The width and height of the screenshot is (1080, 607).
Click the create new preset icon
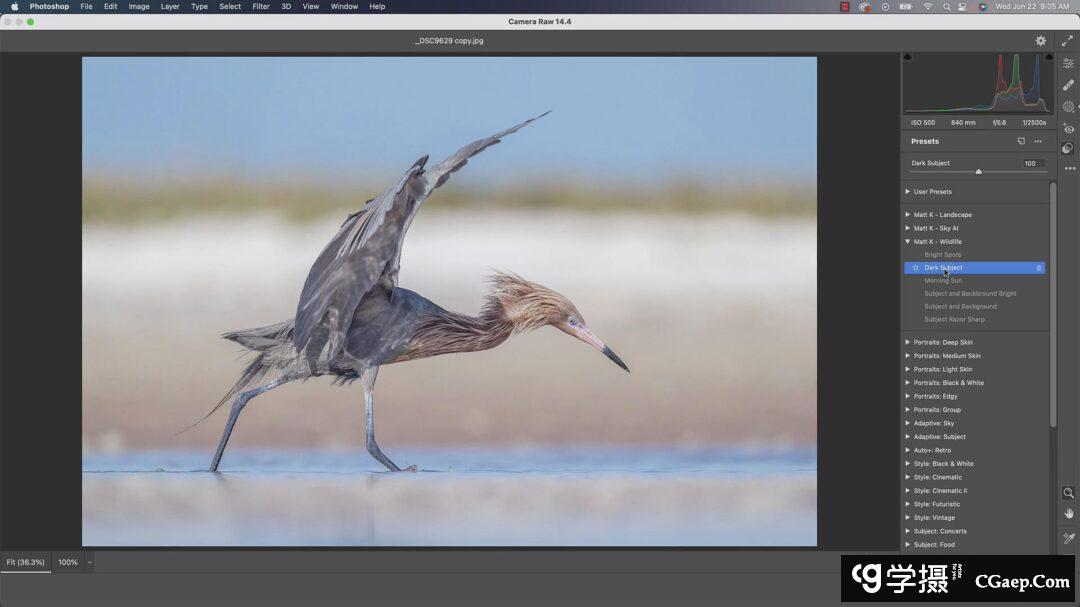(1021, 141)
